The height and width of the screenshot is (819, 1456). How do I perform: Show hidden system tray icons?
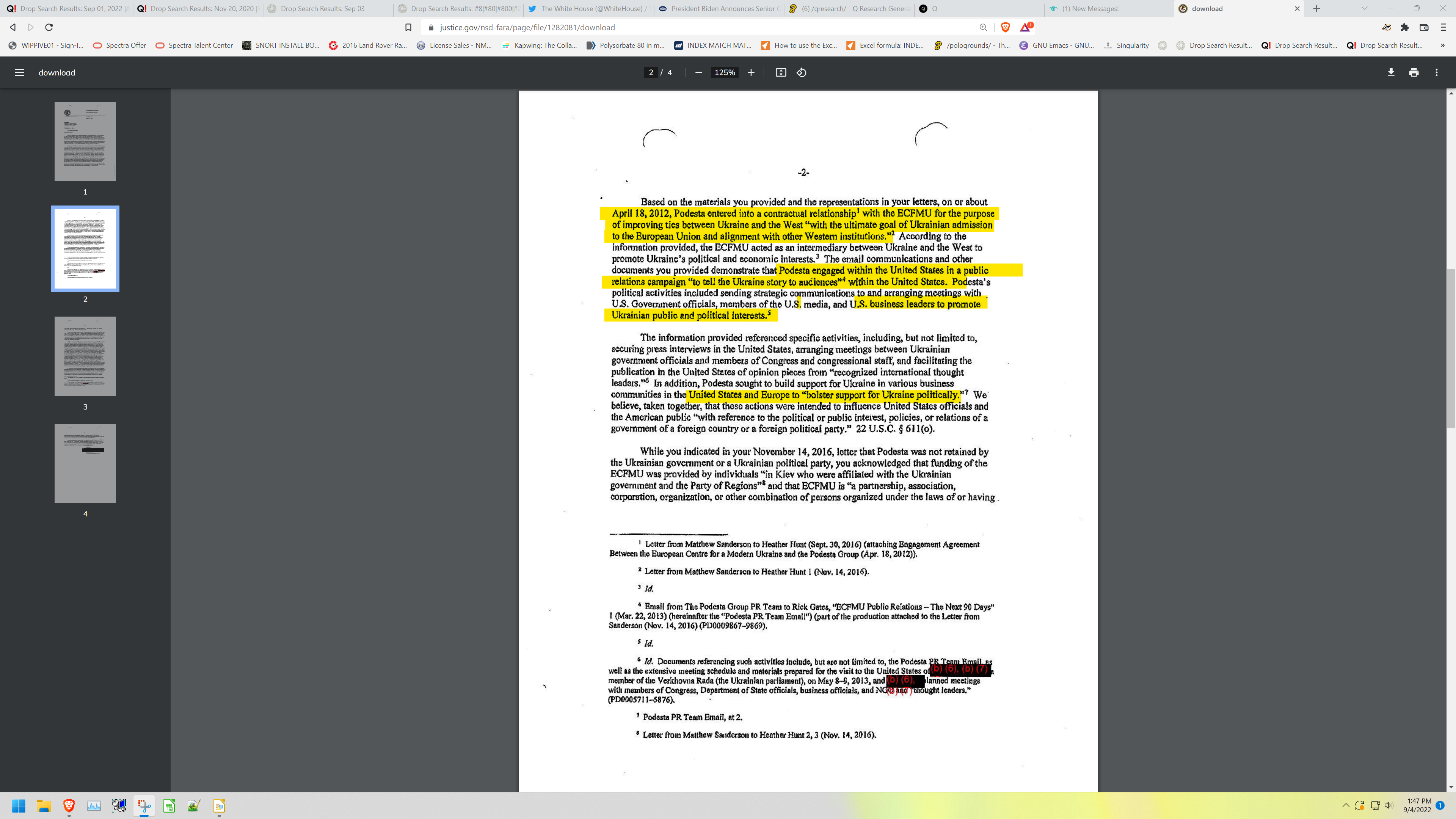click(1346, 805)
